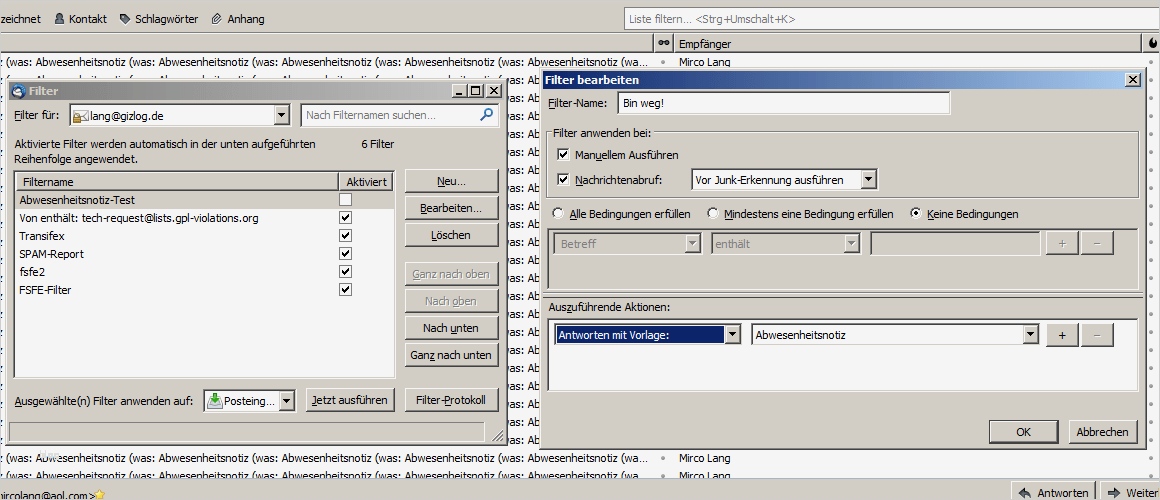Filter list by Anhang paperclip button
The height and width of the screenshot is (500, 1160).
(238, 19)
